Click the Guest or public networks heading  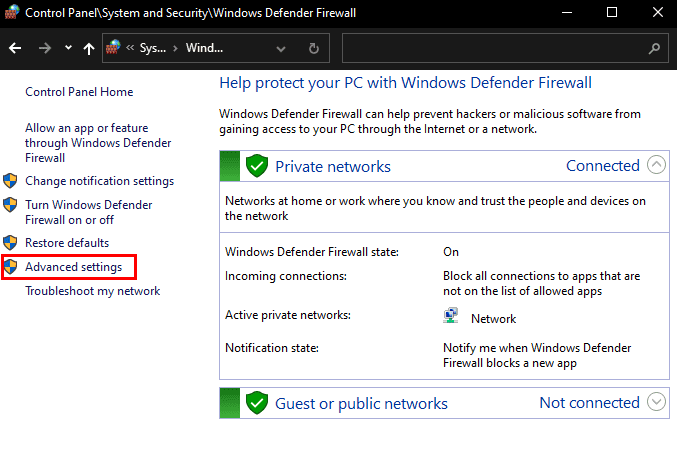click(361, 404)
